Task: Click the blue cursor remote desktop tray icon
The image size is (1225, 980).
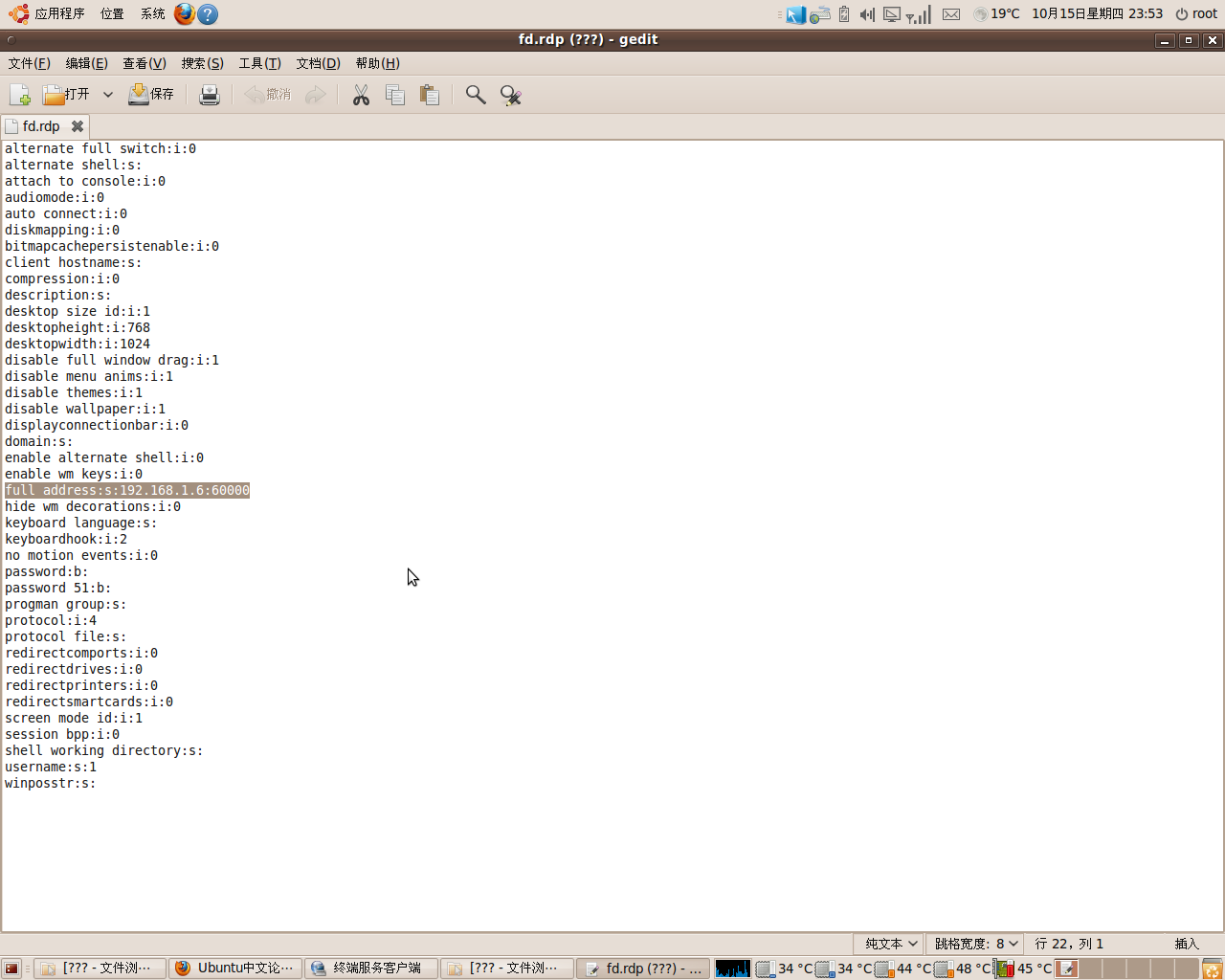Action: (x=795, y=13)
